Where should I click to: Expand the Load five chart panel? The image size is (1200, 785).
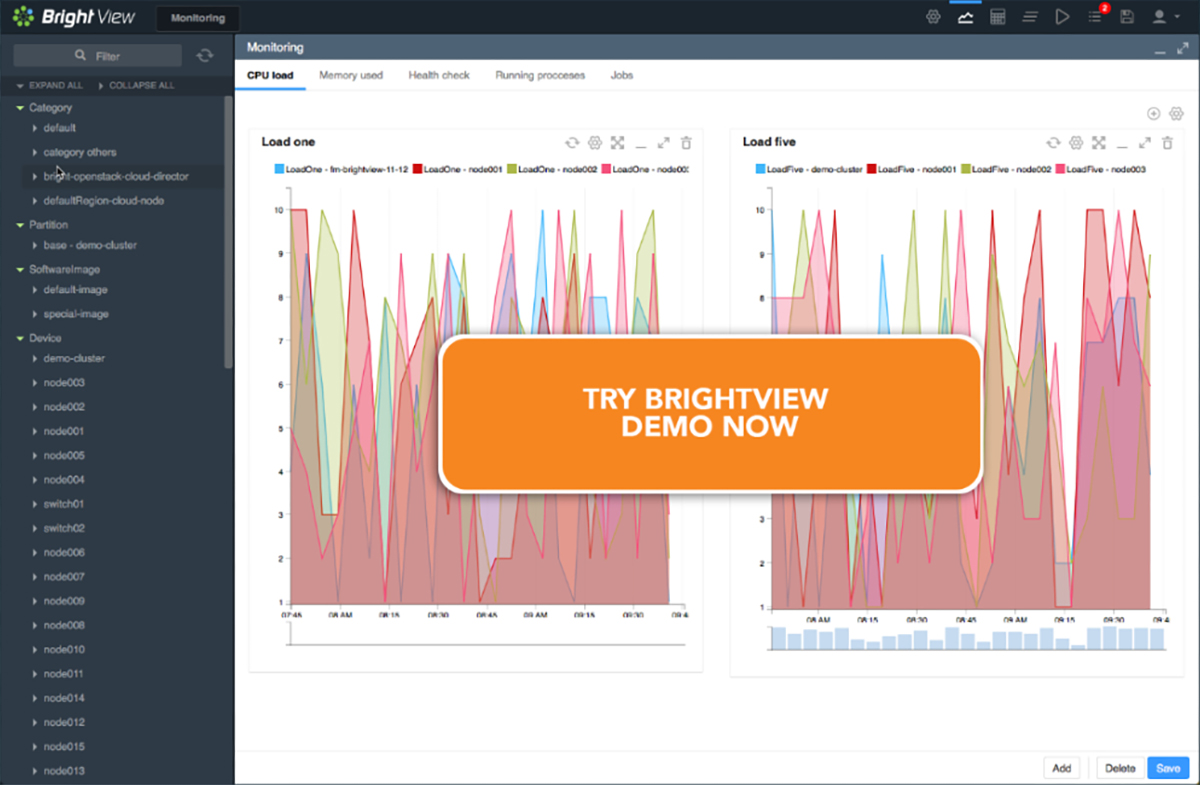point(1145,143)
